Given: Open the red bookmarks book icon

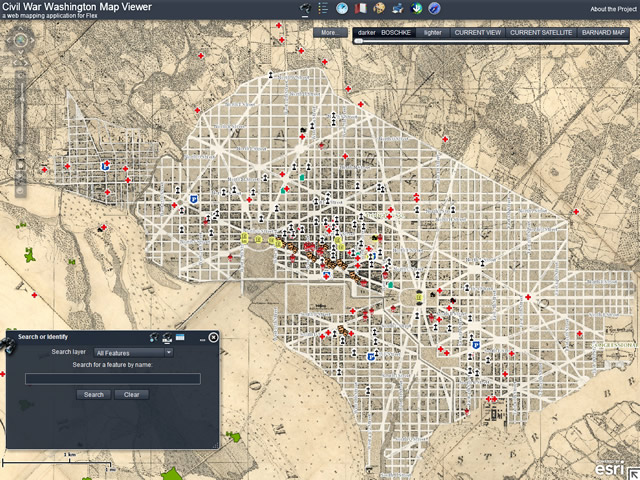Looking at the screenshot, I should point(363,8).
